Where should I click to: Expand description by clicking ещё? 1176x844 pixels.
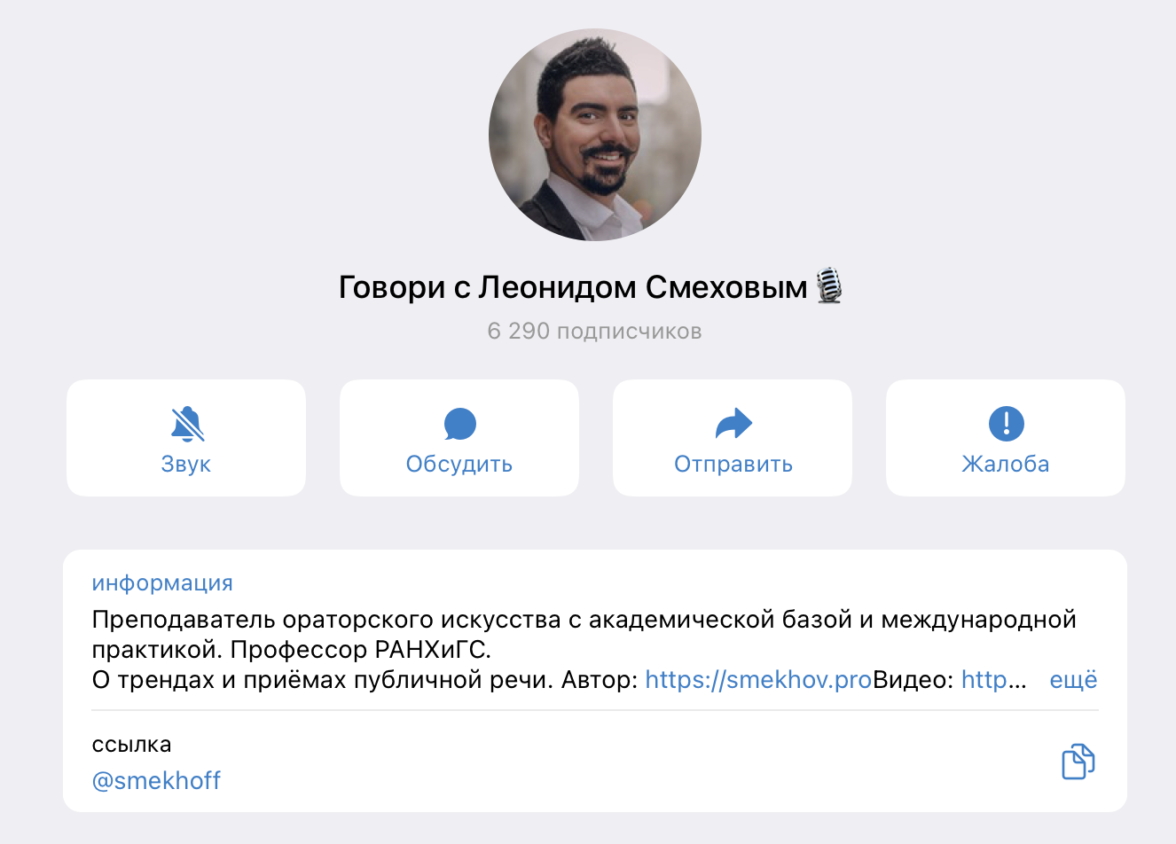[1073, 680]
